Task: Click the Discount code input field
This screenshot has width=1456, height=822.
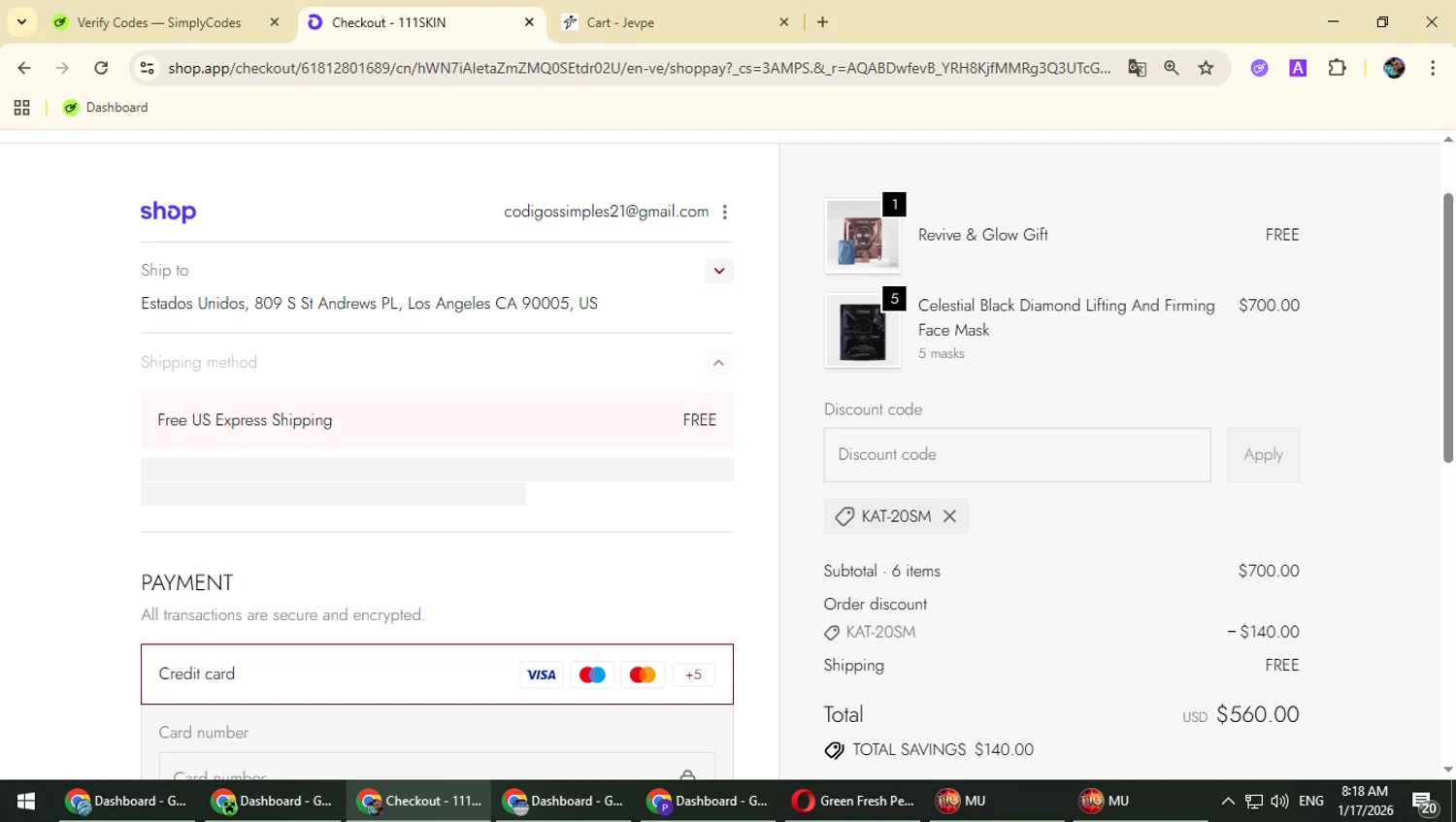Action: [1017, 455]
